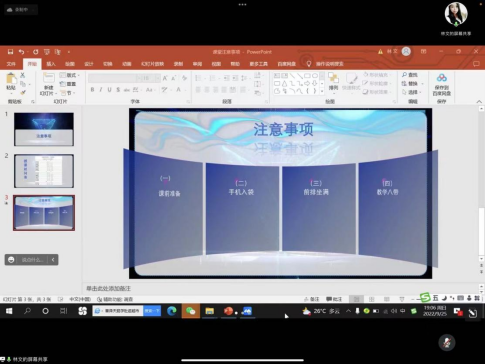Viewport: 486px width, 364px height.
Task: Expand the shapes gallery more arrow
Action: (322, 91)
